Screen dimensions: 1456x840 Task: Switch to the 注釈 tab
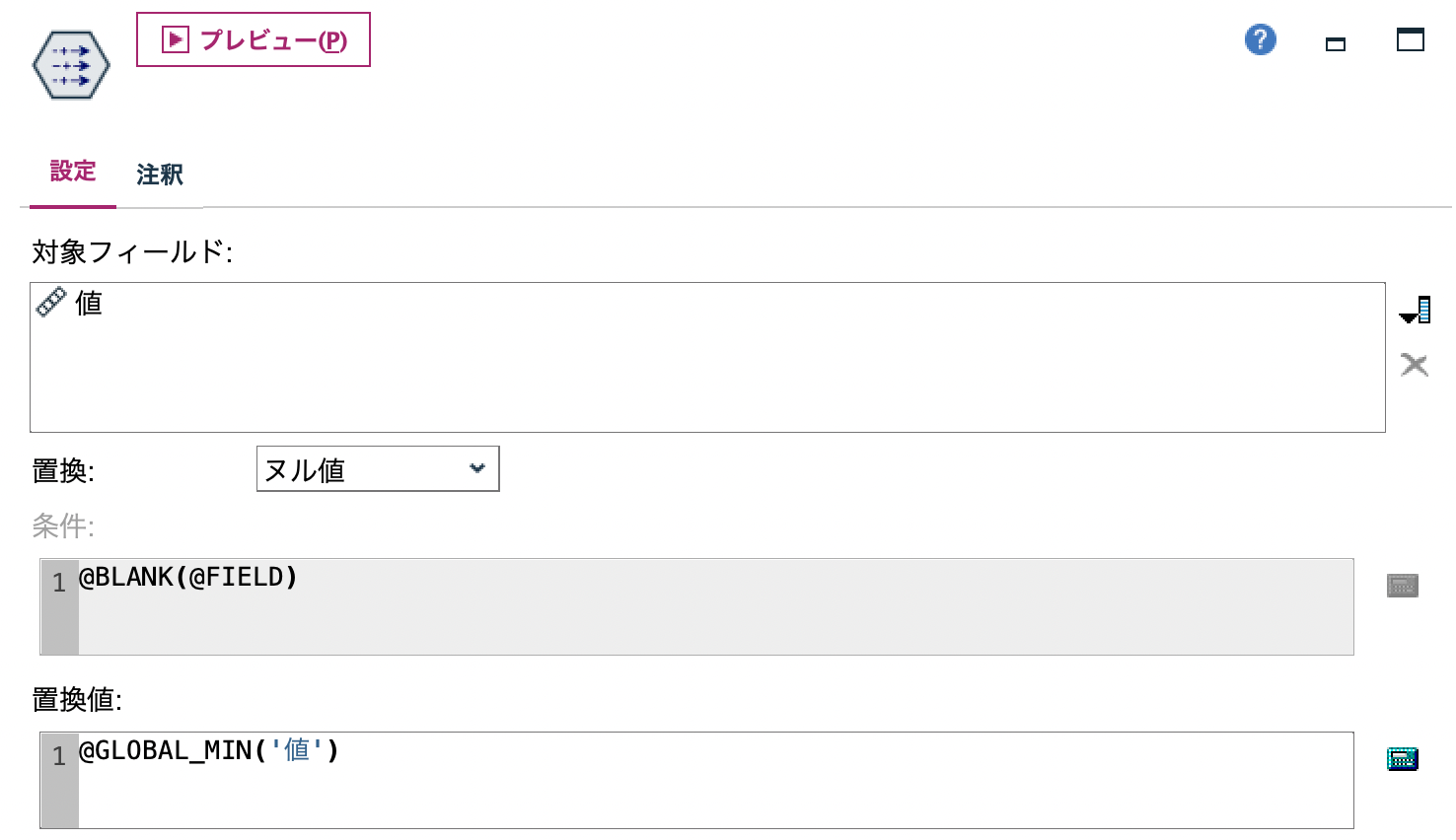[x=160, y=175]
